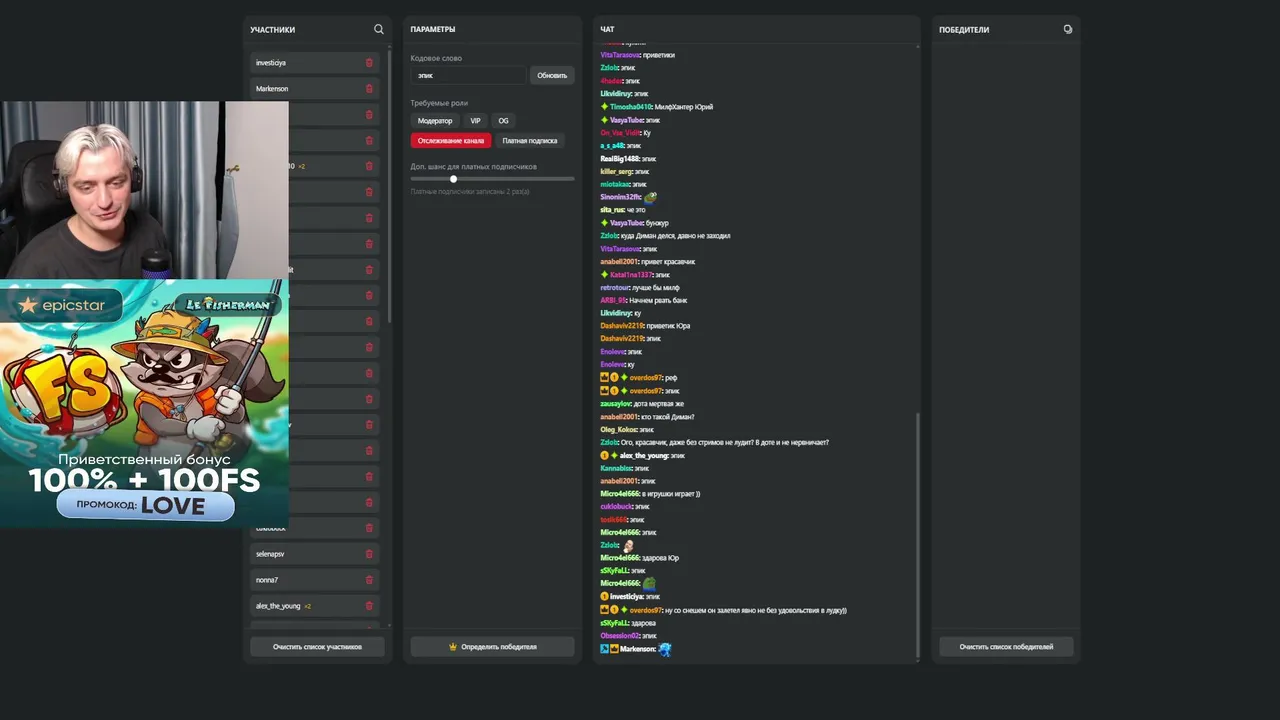
Task: Click the 'Платные подписчики записаны 2 раз(а)' note
Action: tap(470, 192)
